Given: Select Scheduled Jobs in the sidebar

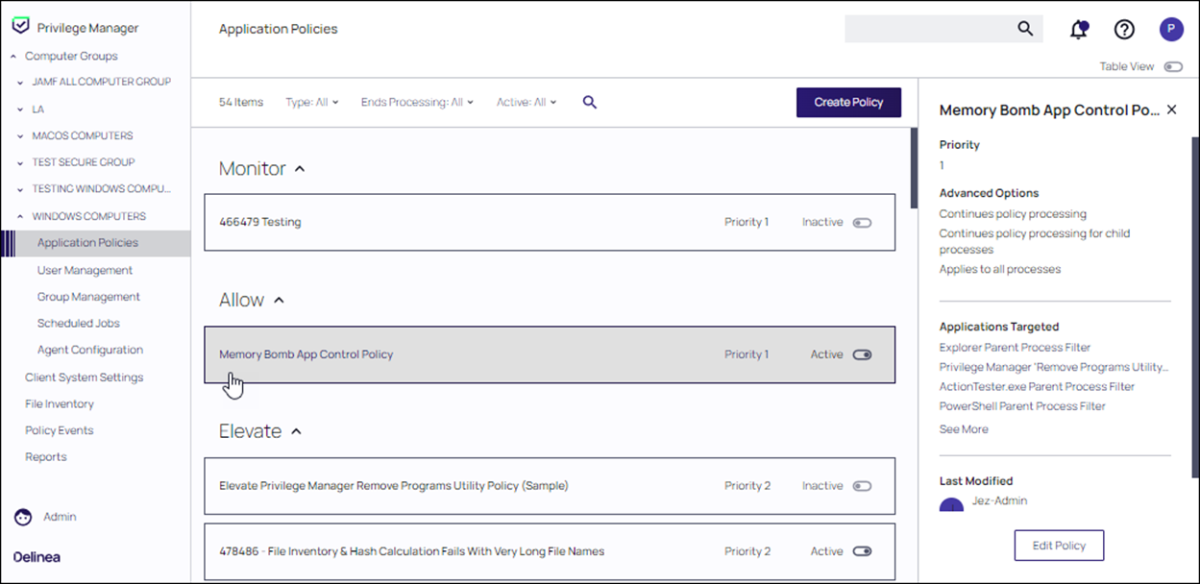Looking at the screenshot, I should [x=78, y=323].
